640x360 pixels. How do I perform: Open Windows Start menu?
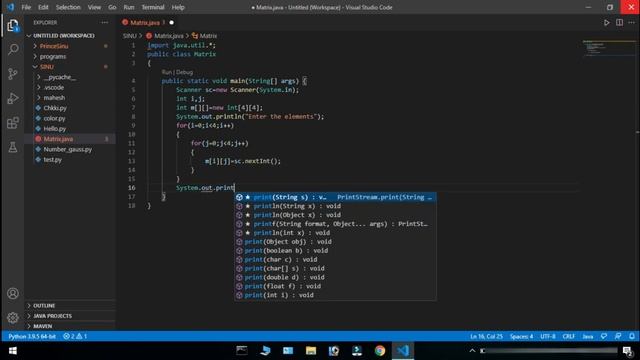[x=13, y=351]
